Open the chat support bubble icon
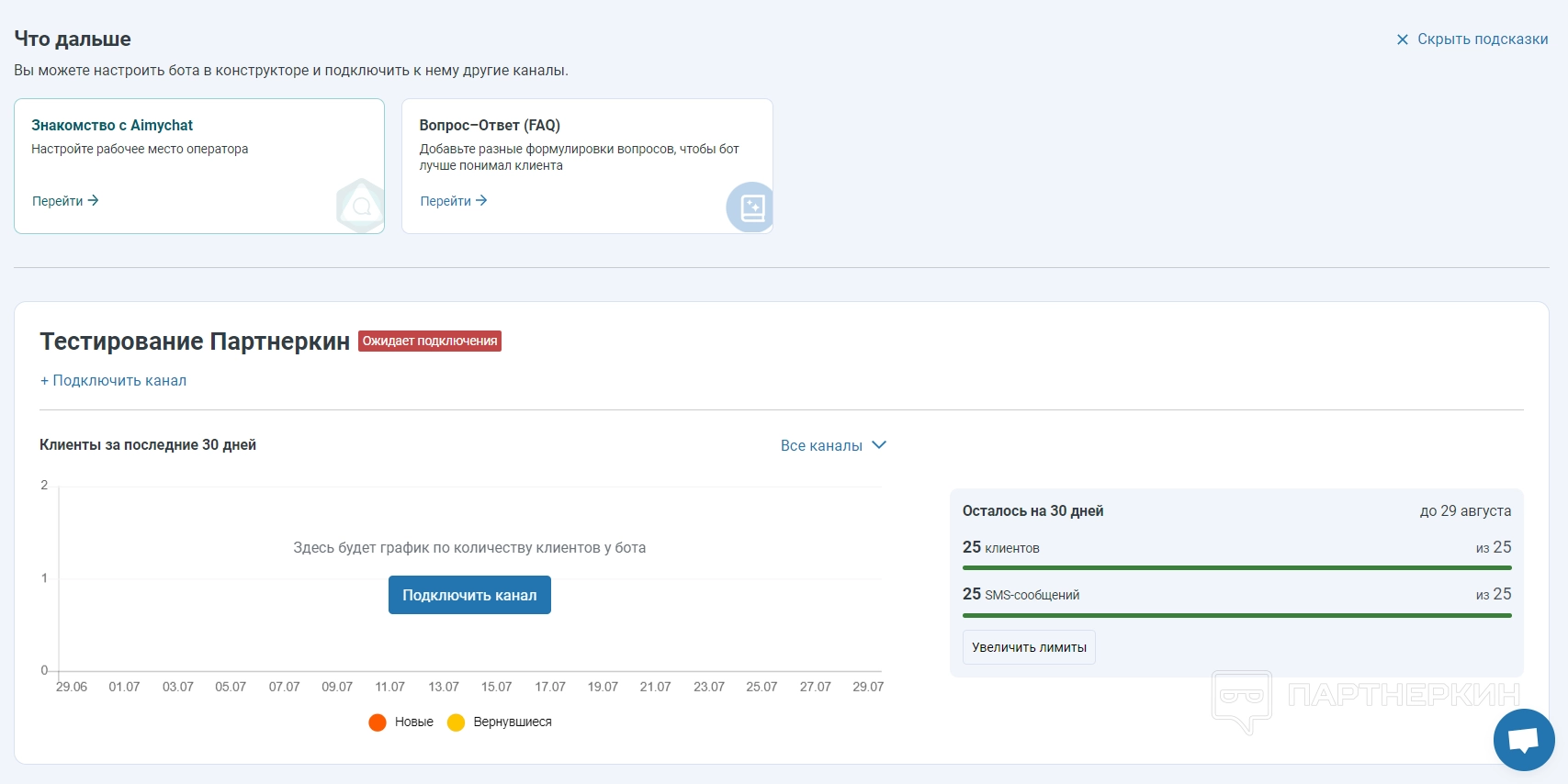 pos(1523,739)
